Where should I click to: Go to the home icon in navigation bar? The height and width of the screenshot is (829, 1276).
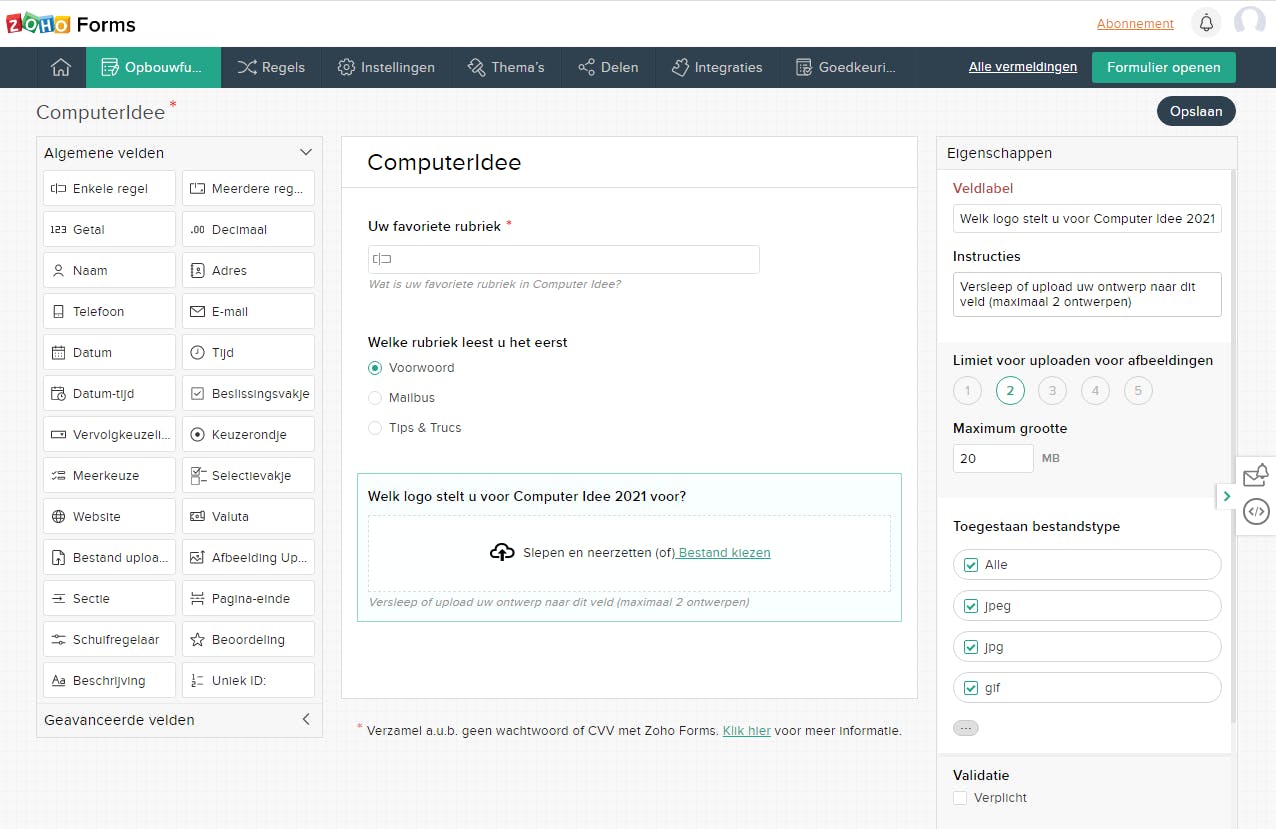click(61, 67)
